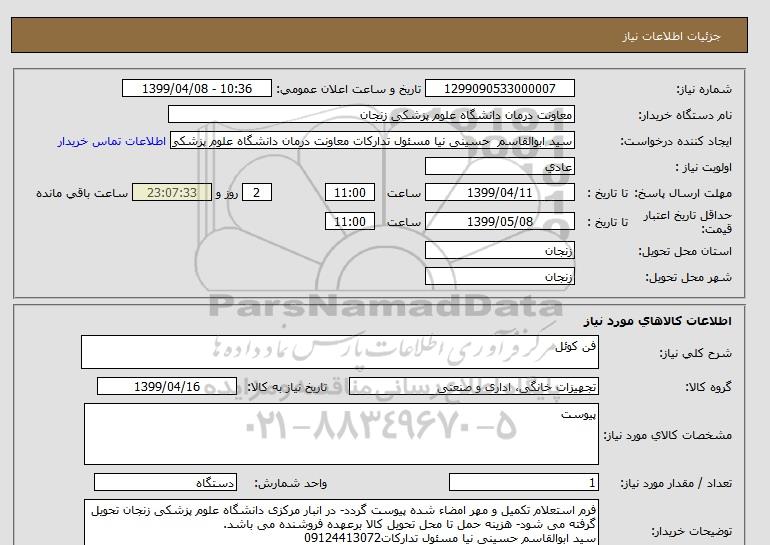
Task: Click the ایجاد کننده درخواست label
Action: point(676,141)
